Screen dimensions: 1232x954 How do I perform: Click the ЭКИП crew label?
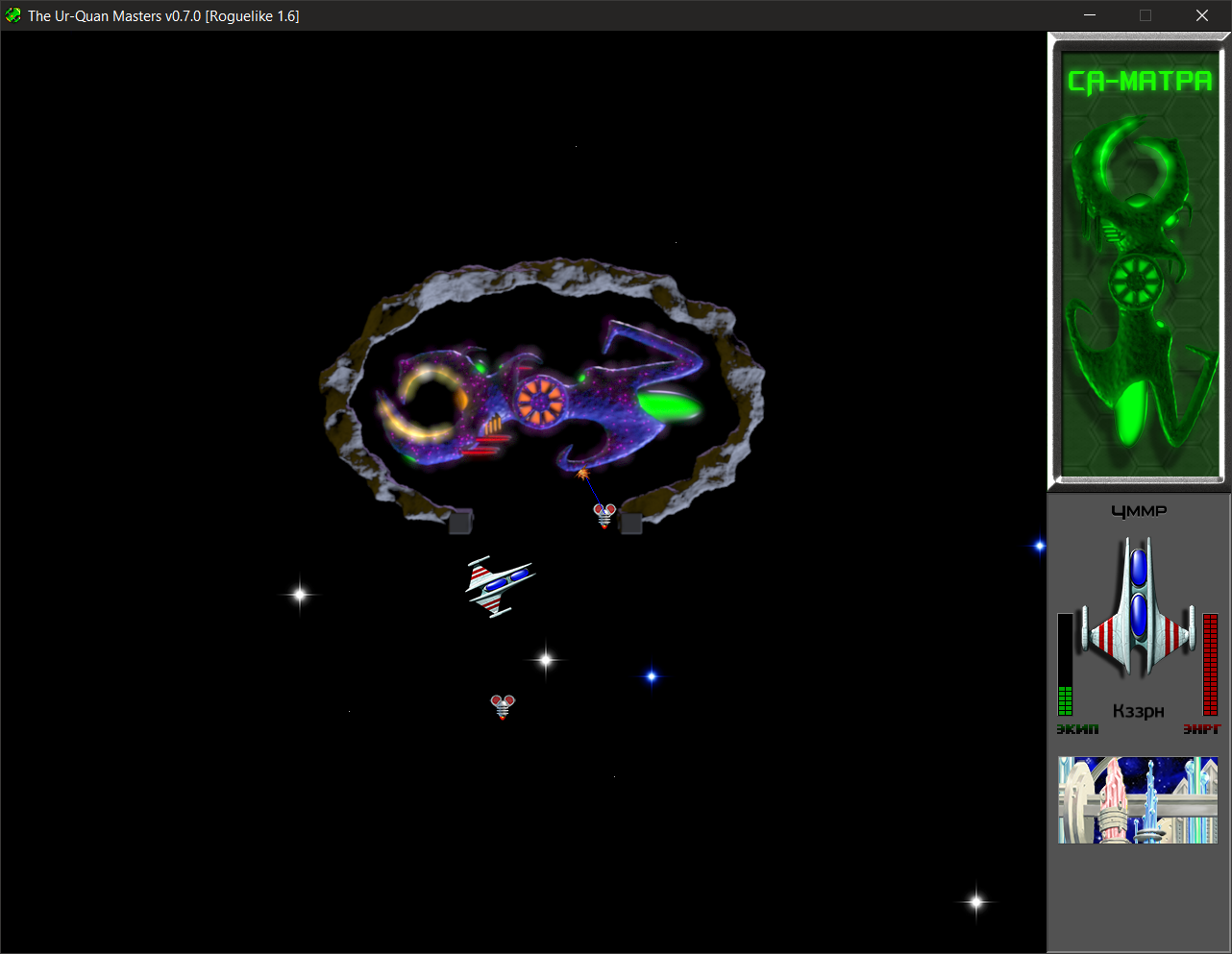1077,729
